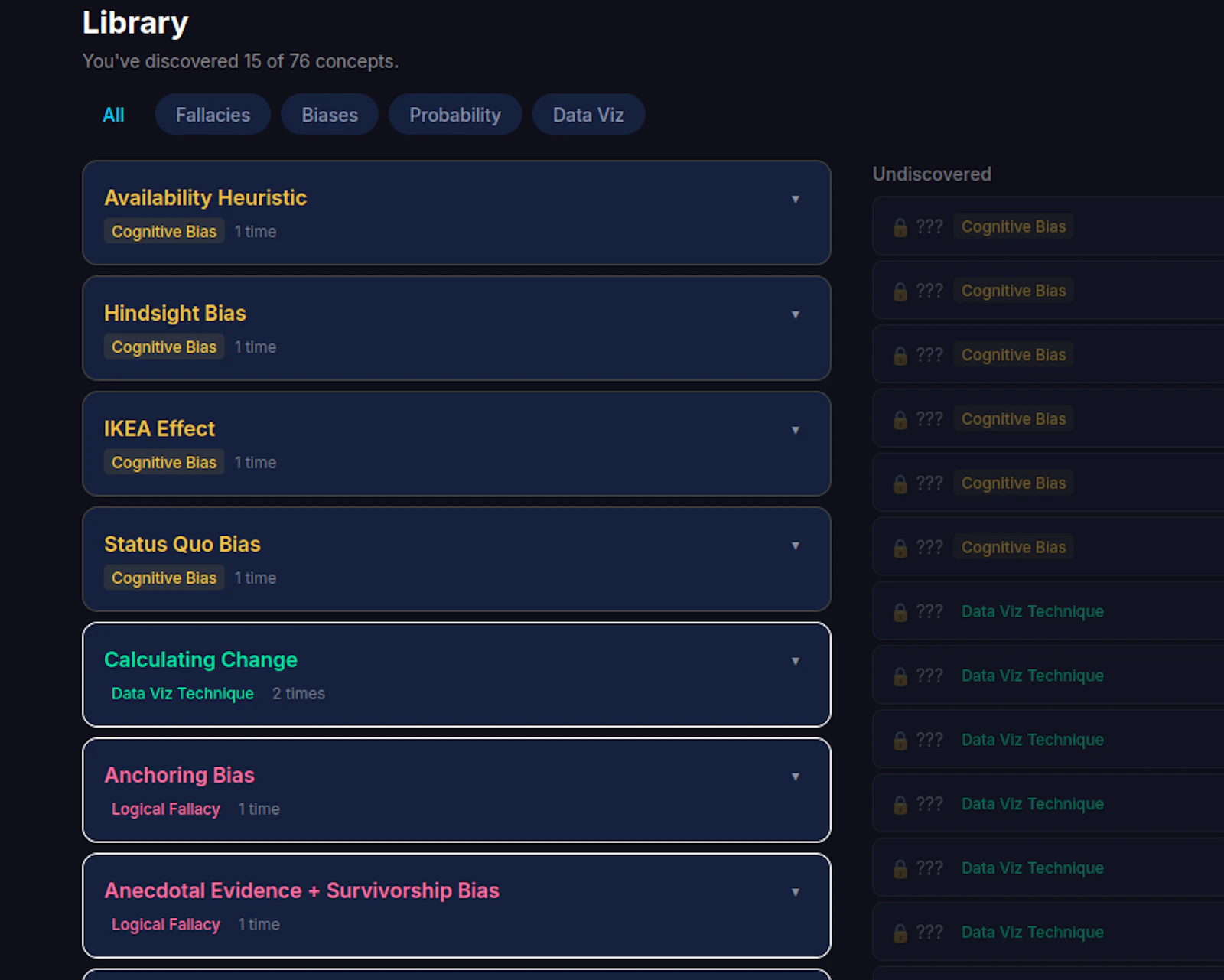Open the IKEA Effect title

(159, 429)
